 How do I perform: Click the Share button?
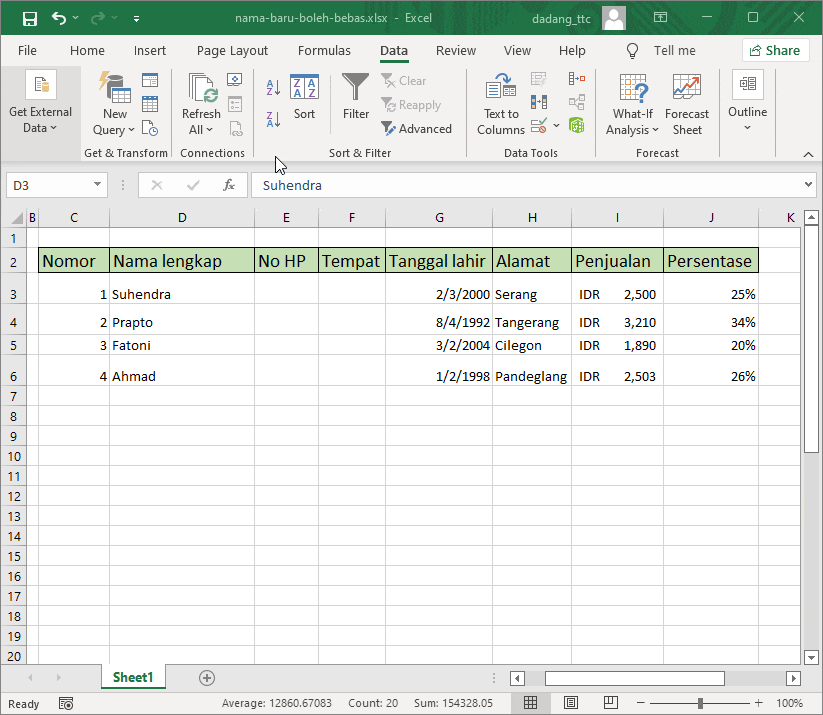[778, 50]
